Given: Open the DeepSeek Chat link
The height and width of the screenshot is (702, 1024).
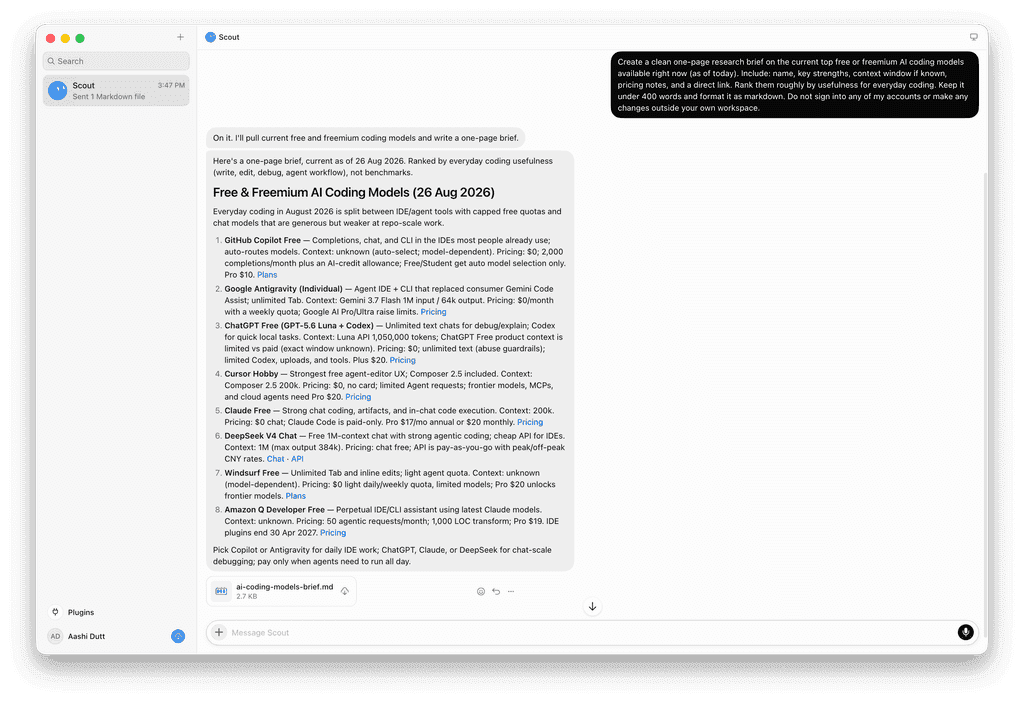Looking at the screenshot, I should point(275,459).
